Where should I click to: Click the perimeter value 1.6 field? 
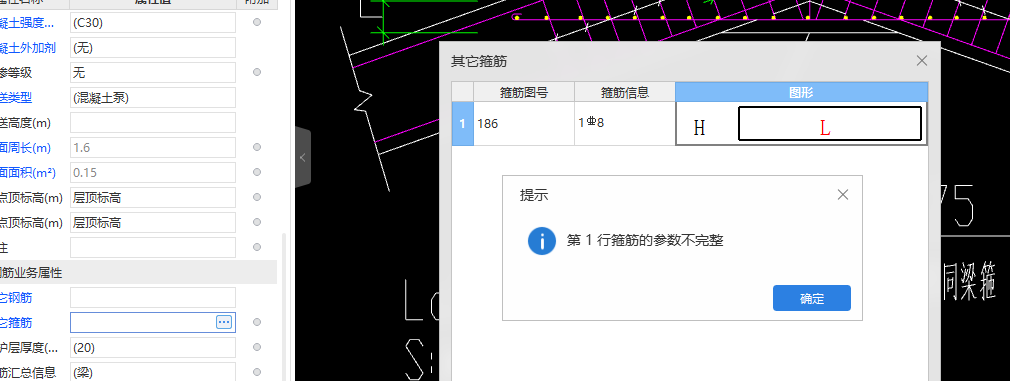[x=153, y=148]
